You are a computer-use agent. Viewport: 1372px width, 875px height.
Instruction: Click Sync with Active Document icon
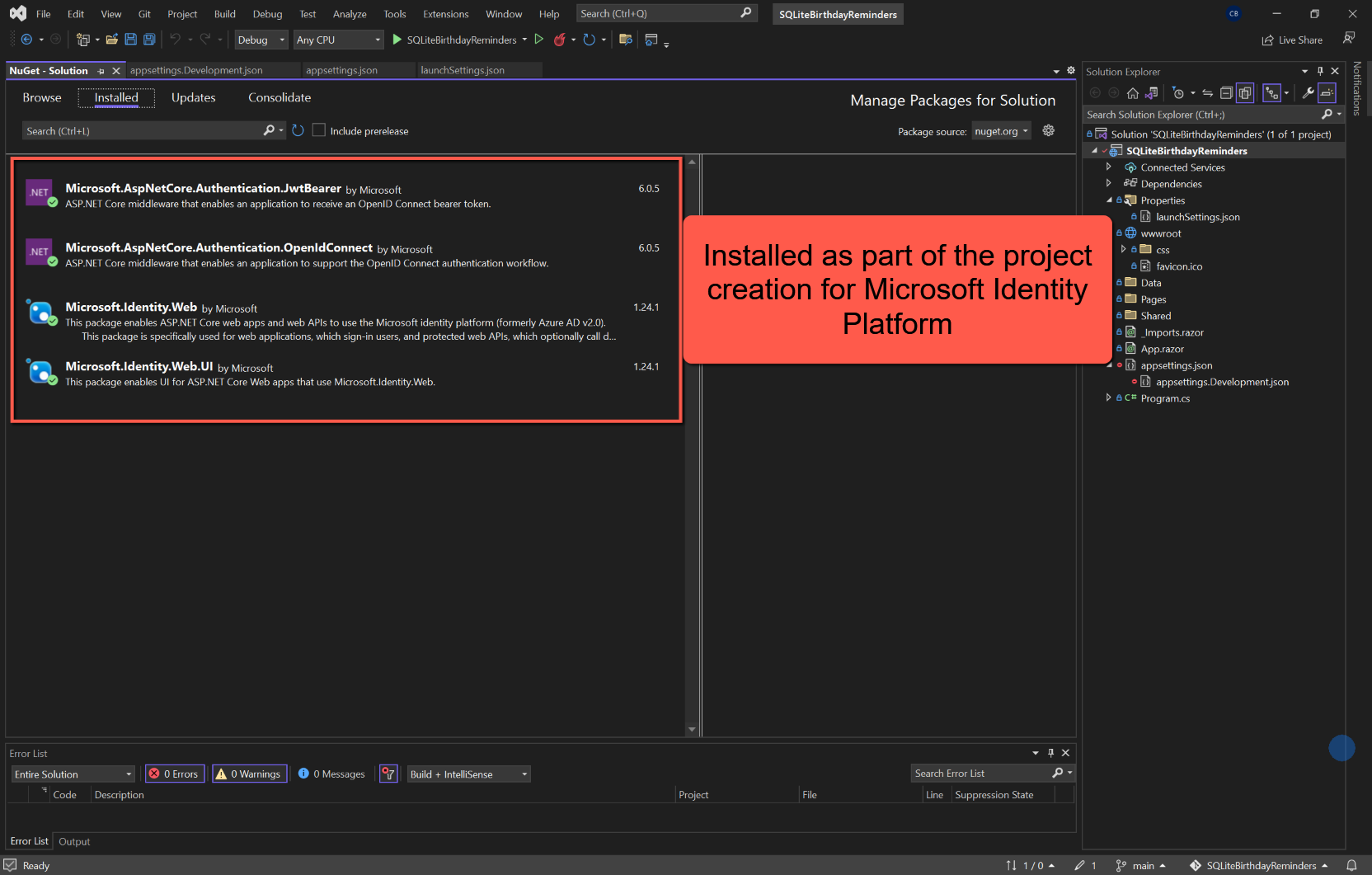tap(1208, 93)
